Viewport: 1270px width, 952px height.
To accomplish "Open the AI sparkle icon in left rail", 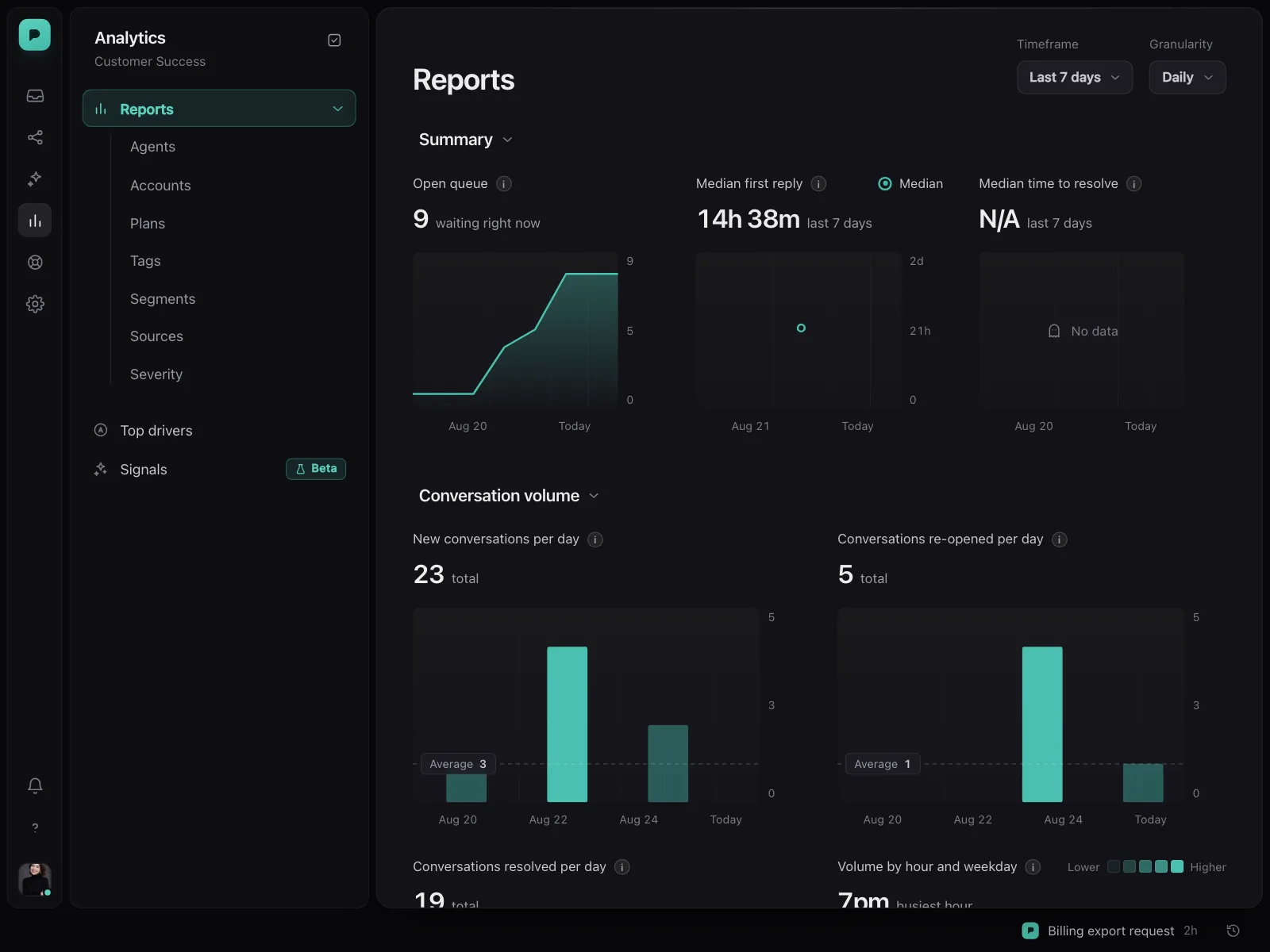I will pos(35,178).
